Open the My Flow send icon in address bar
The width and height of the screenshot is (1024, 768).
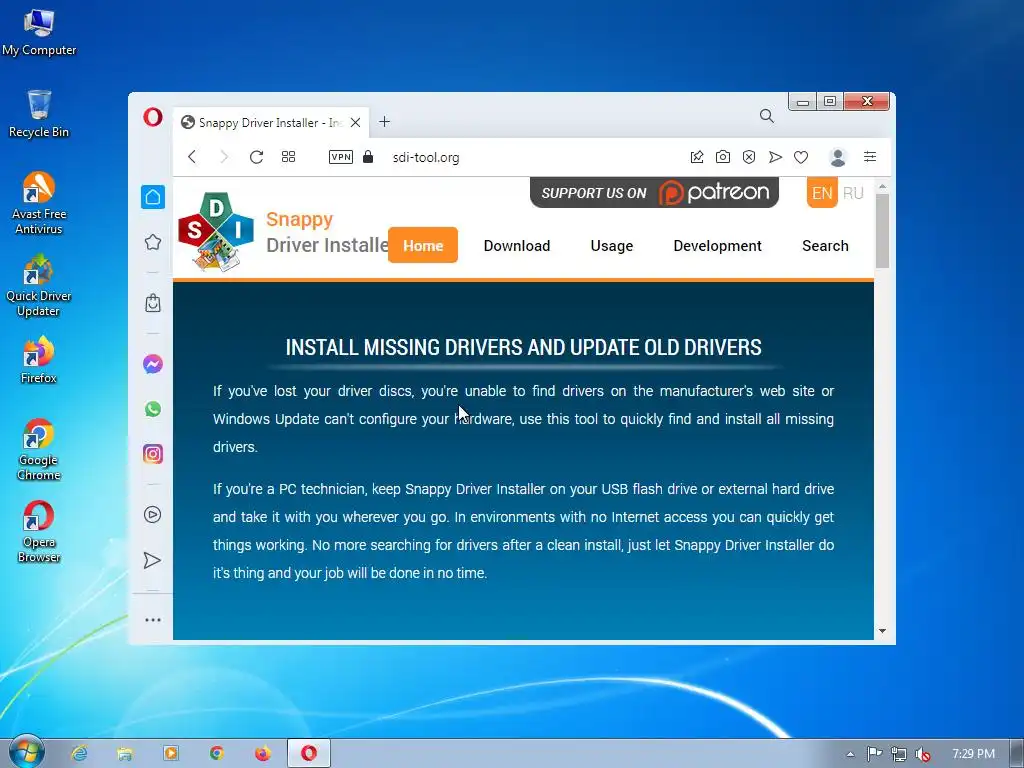pyautogui.click(x=775, y=157)
